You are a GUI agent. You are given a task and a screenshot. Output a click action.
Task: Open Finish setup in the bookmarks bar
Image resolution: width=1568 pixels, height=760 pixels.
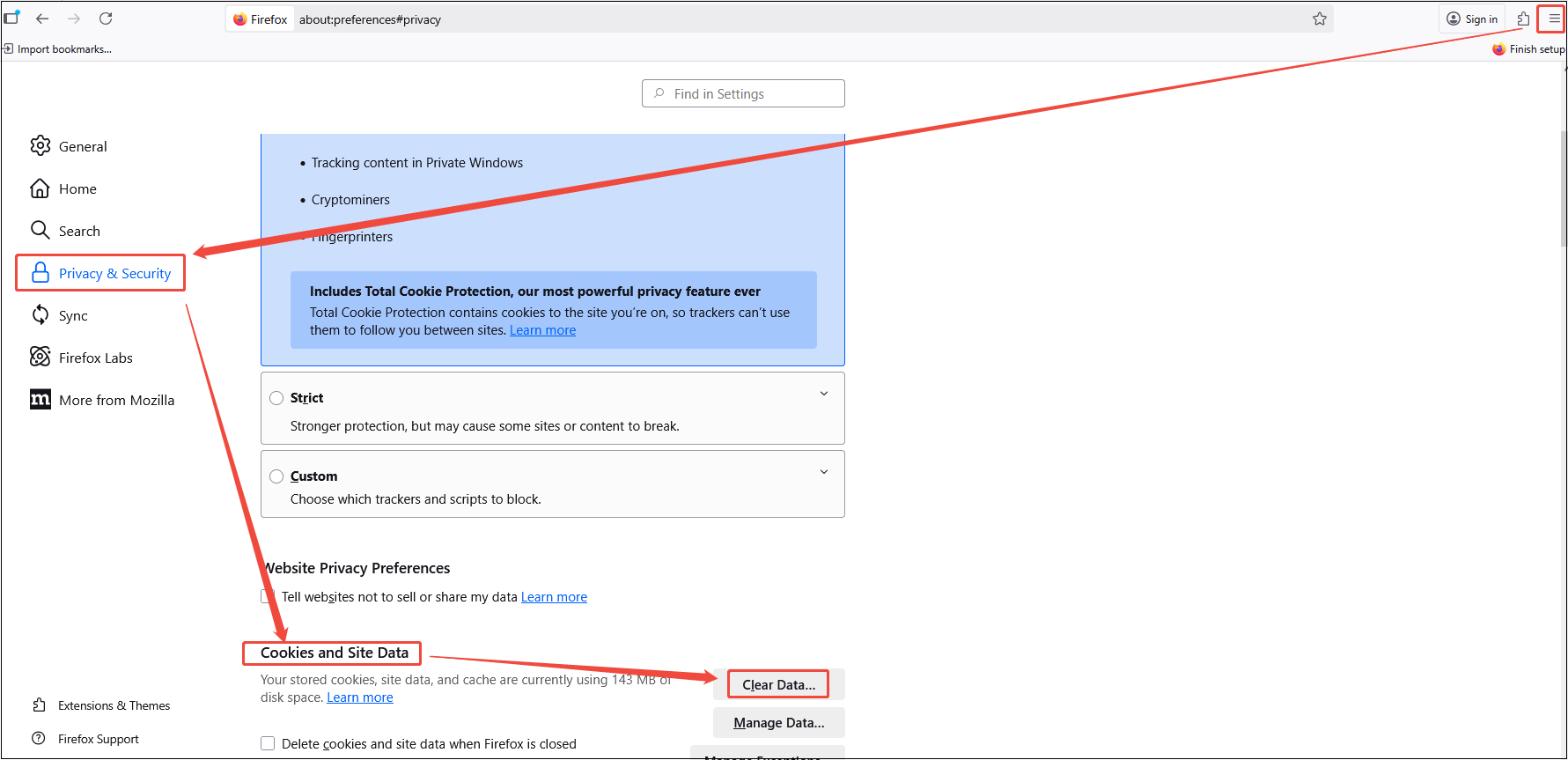click(x=1528, y=49)
